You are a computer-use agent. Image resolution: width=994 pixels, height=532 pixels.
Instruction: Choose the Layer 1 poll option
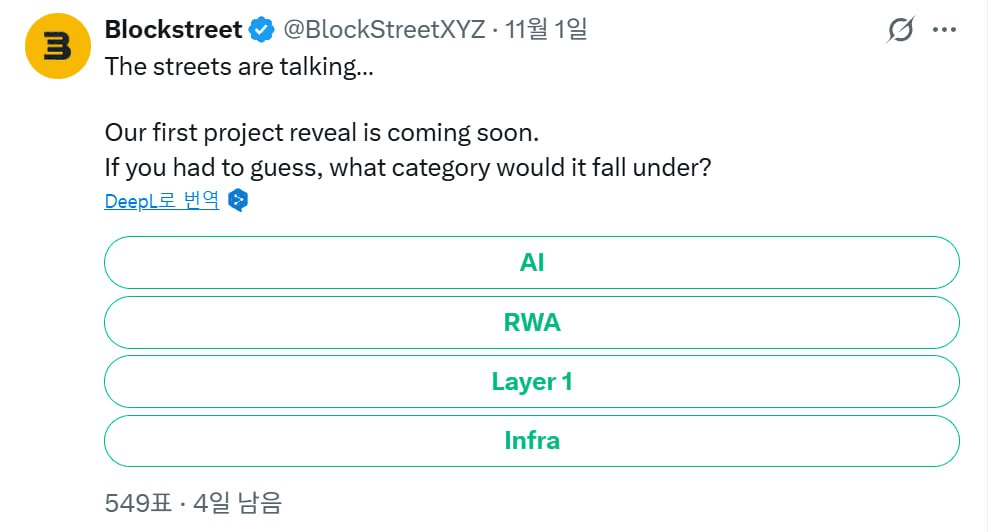pos(531,381)
